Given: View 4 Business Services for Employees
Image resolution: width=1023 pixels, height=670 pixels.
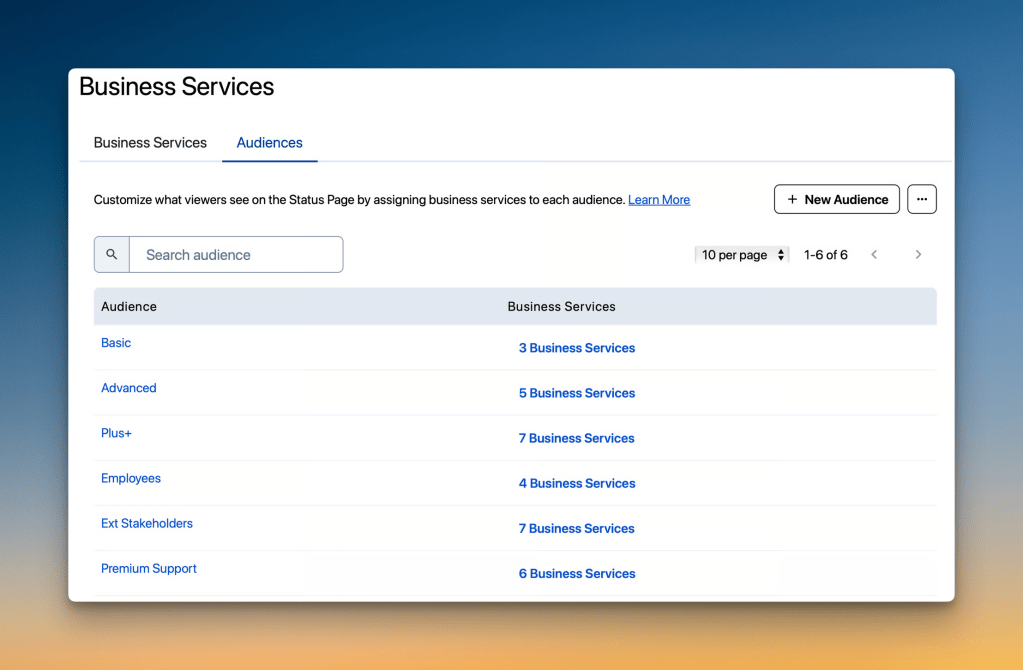Looking at the screenshot, I should 576,483.
